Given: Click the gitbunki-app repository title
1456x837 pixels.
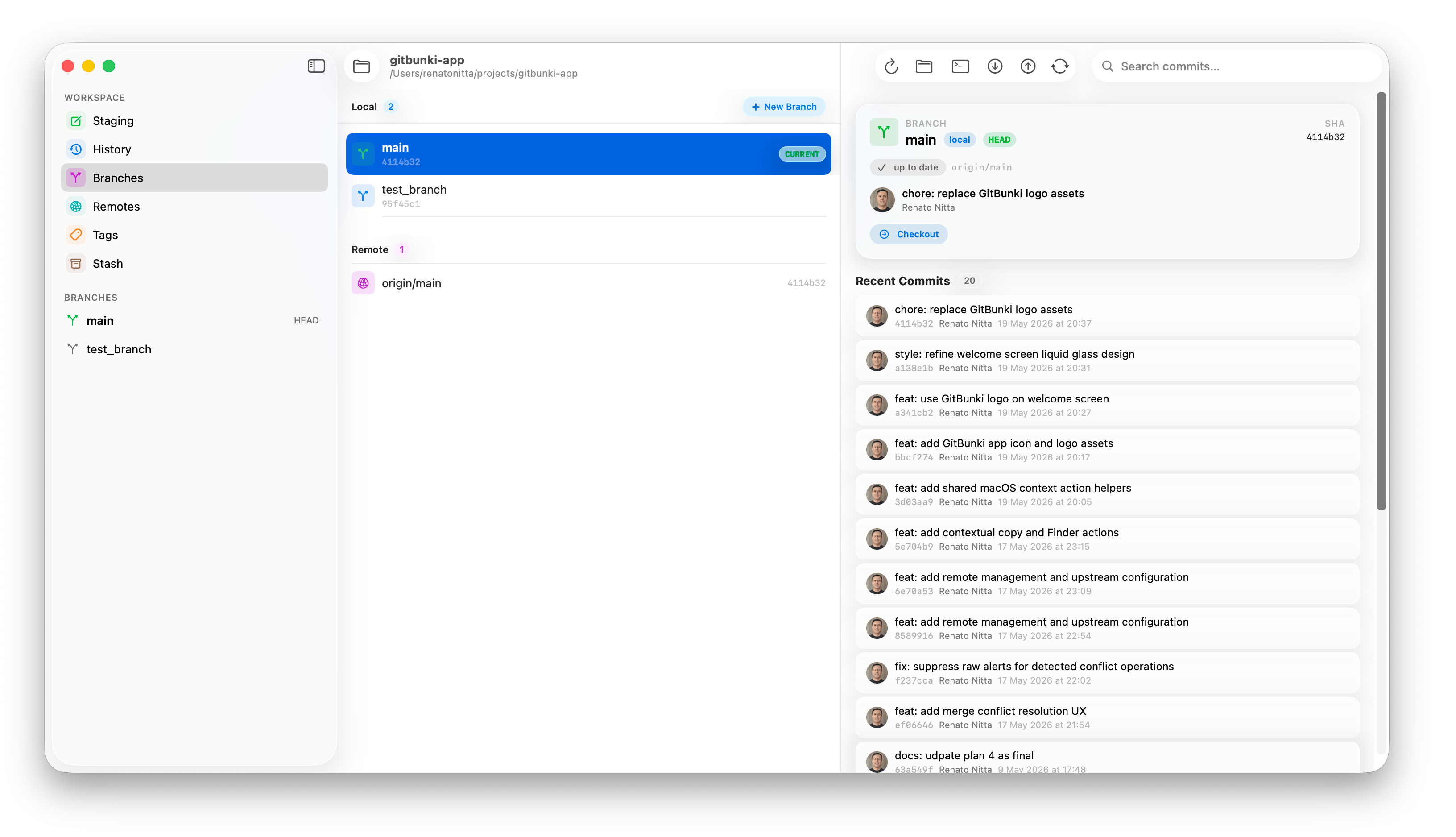Looking at the screenshot, I should [x=427, y=60].
